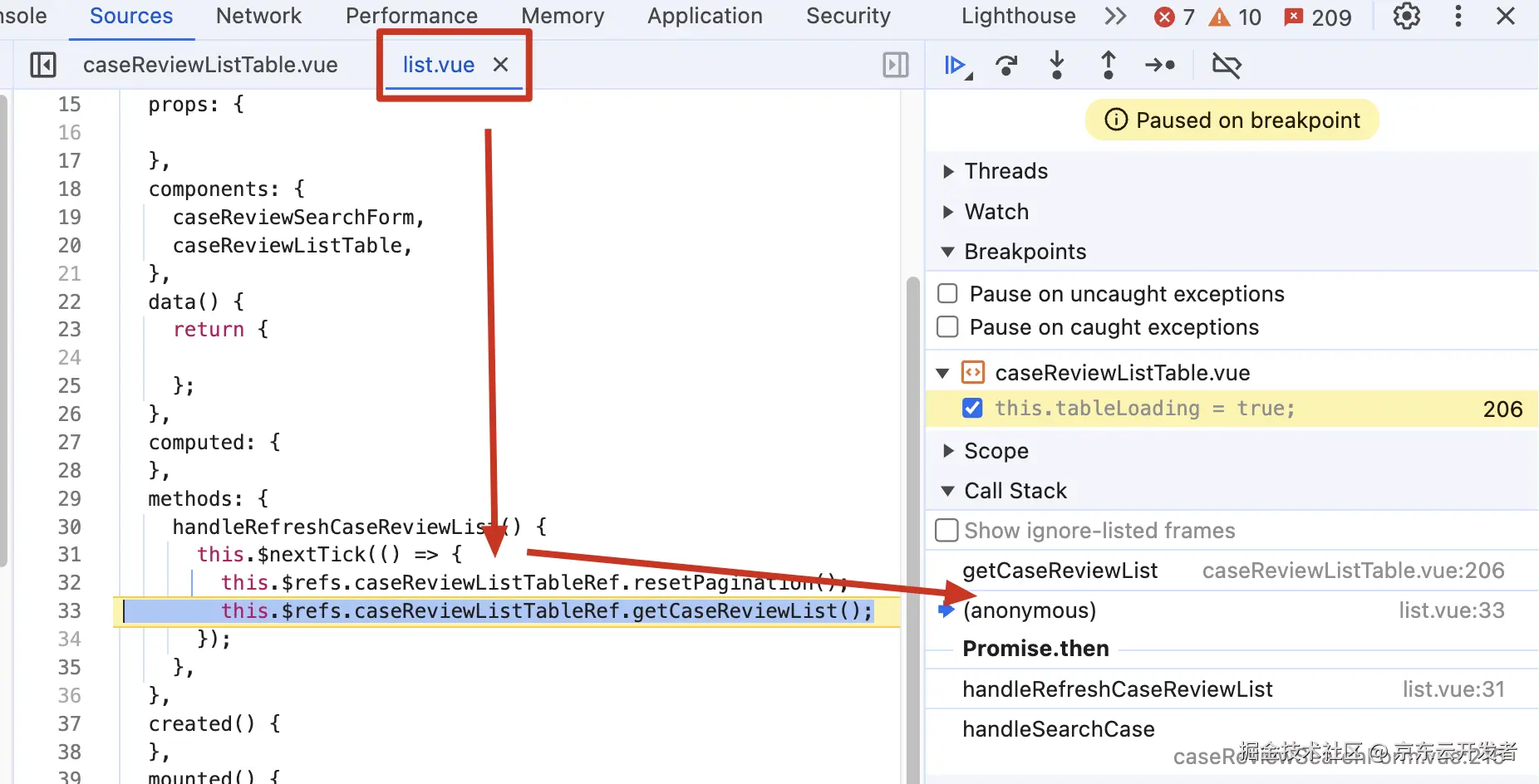Deactivate all breakpoints icon
Viewport: 1539px width, 784px height.
(x=1226, y=65)
